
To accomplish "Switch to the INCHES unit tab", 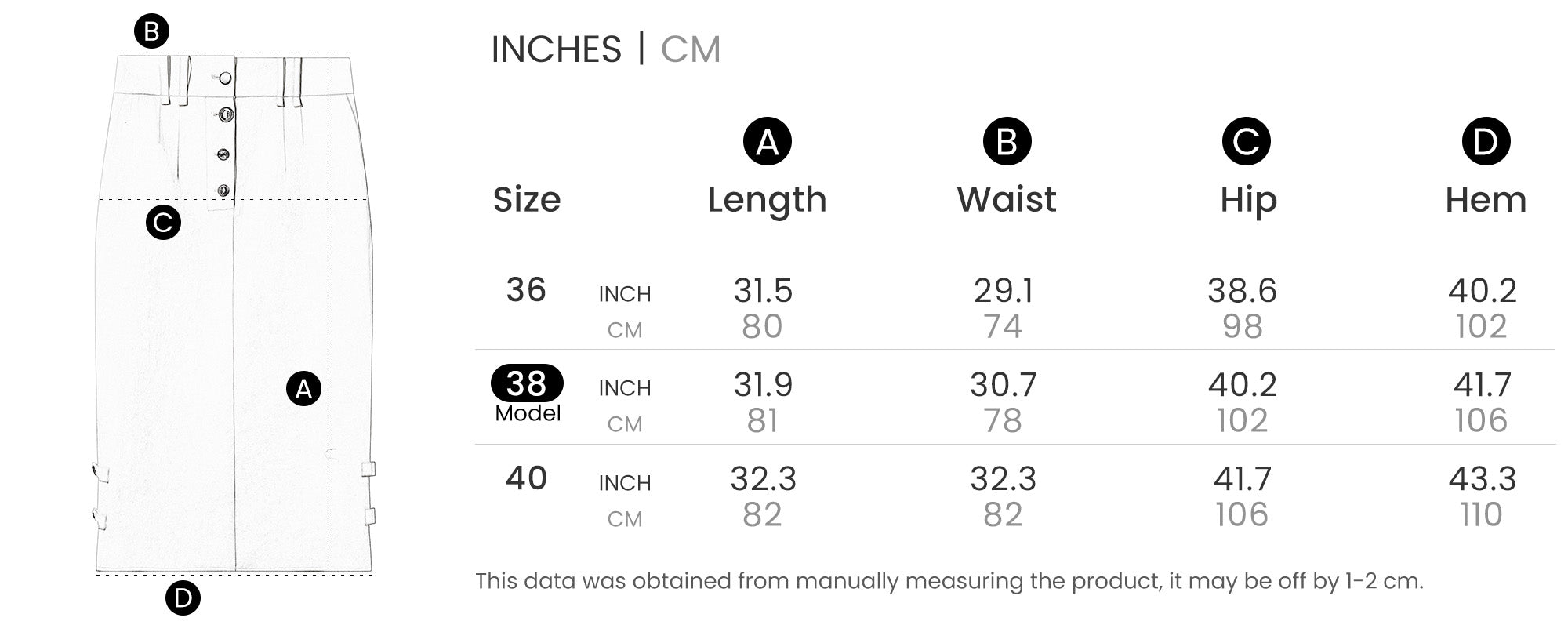I will (556, 49).
